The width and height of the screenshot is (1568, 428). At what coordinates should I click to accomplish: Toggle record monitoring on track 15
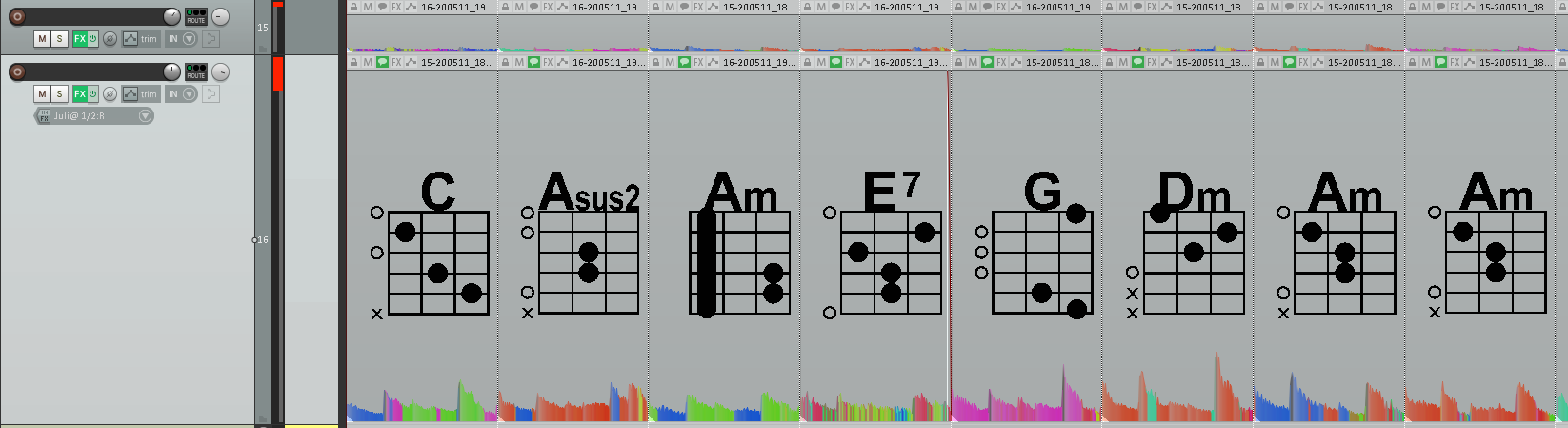[211, 39]
